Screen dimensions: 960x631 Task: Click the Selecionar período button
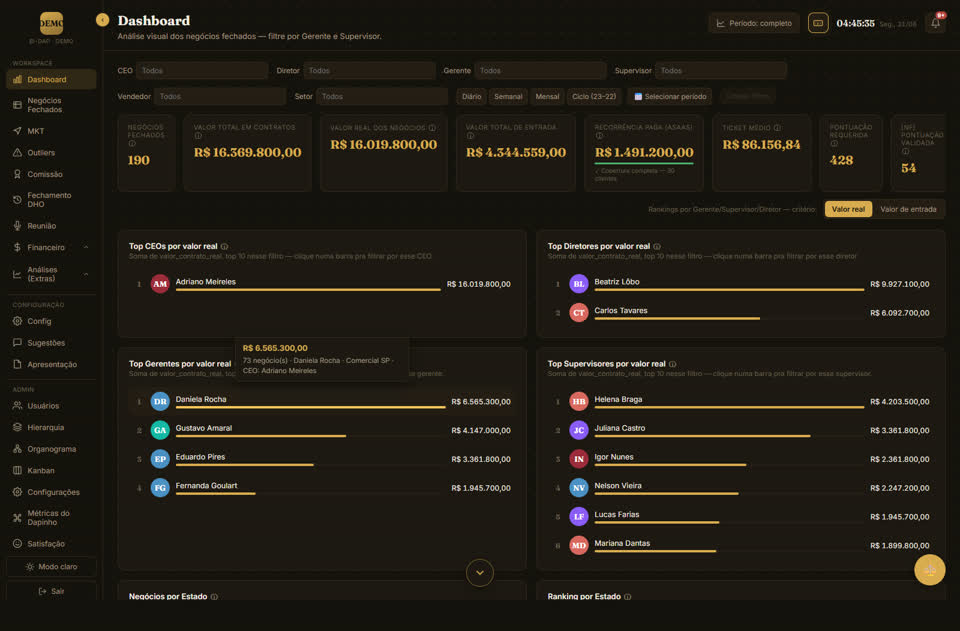pyautogui.click(x=670, y=97)
